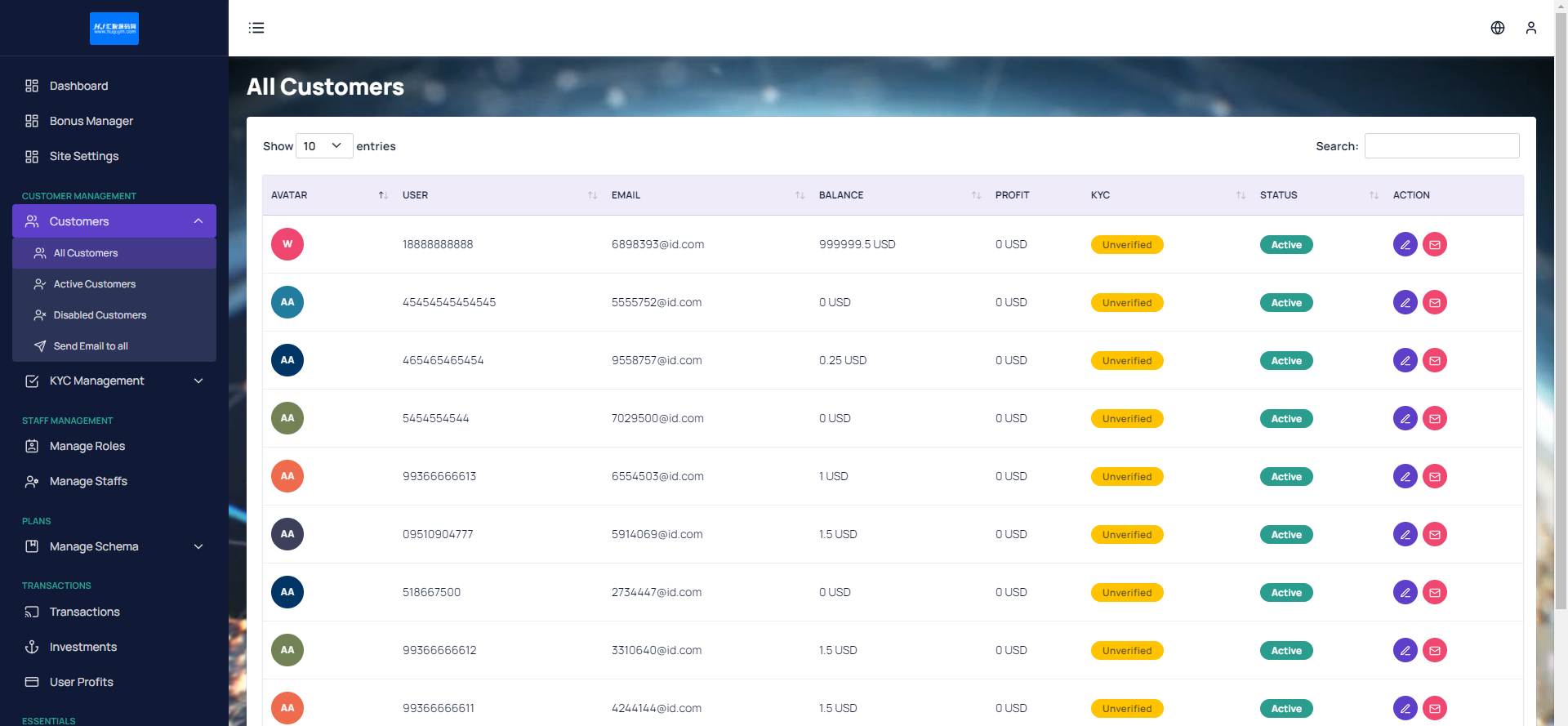Click the email icon for user 45454545454545
Image resolution: width=1568 pixels, height=726 pixels.
(1434, 302)
